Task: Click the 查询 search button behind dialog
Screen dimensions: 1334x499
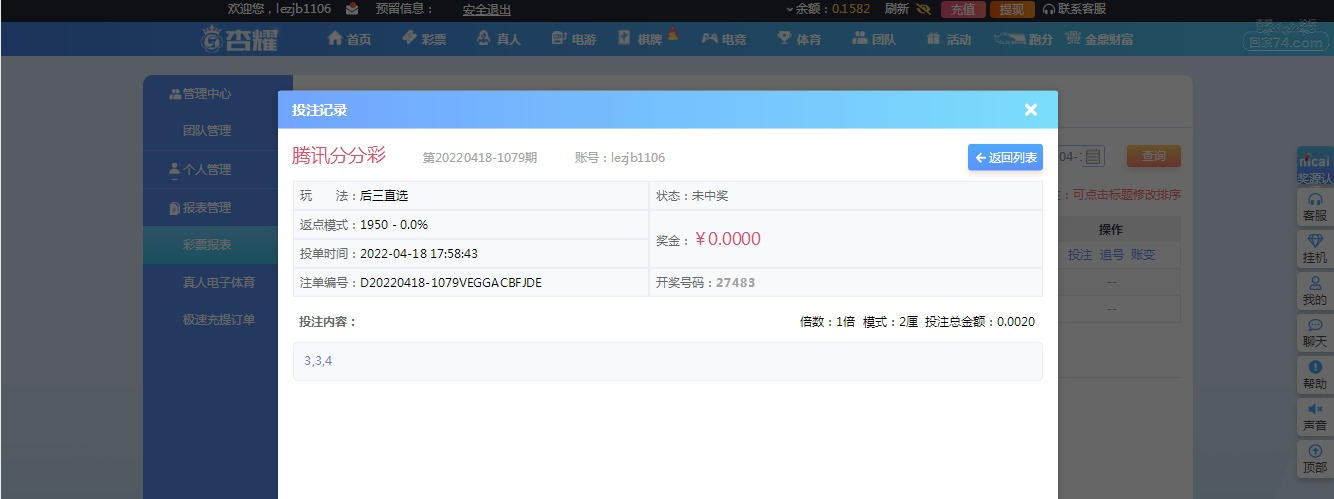Action: pyautogui.click(x=1153, y=157)
